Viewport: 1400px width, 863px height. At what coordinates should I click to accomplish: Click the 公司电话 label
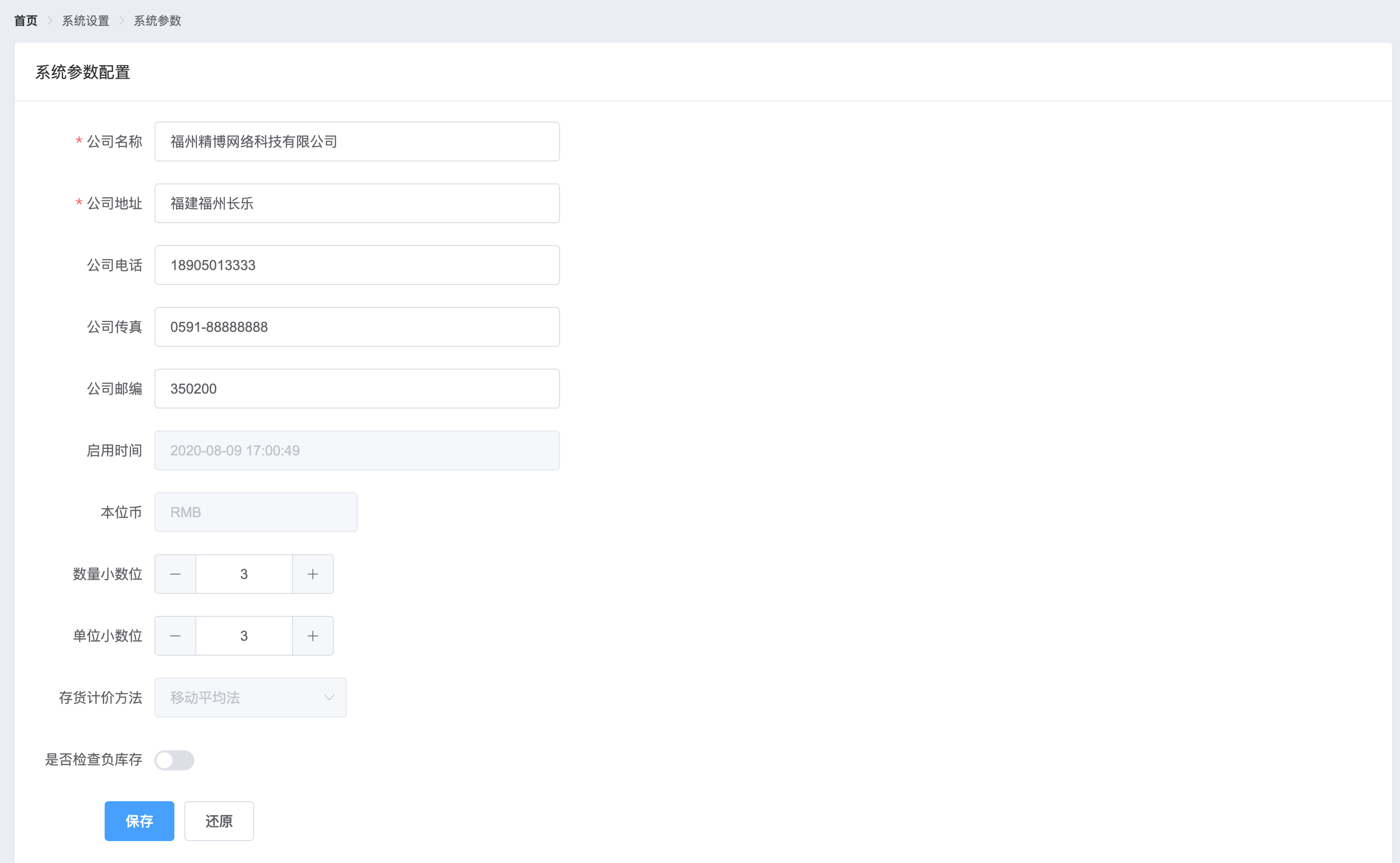[x=114, y=265]
